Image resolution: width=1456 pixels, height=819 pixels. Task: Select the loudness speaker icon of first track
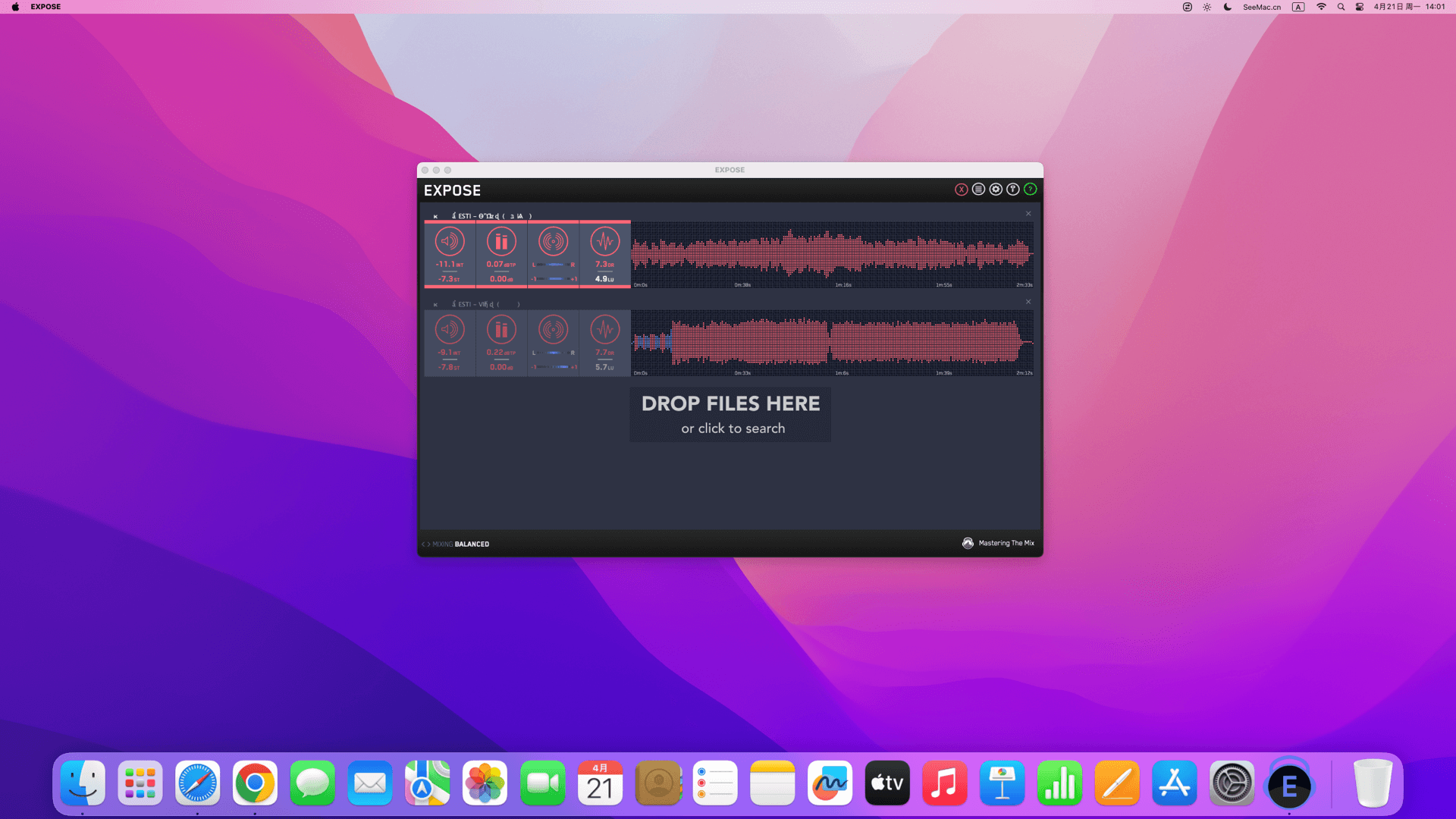coord(450,242)
